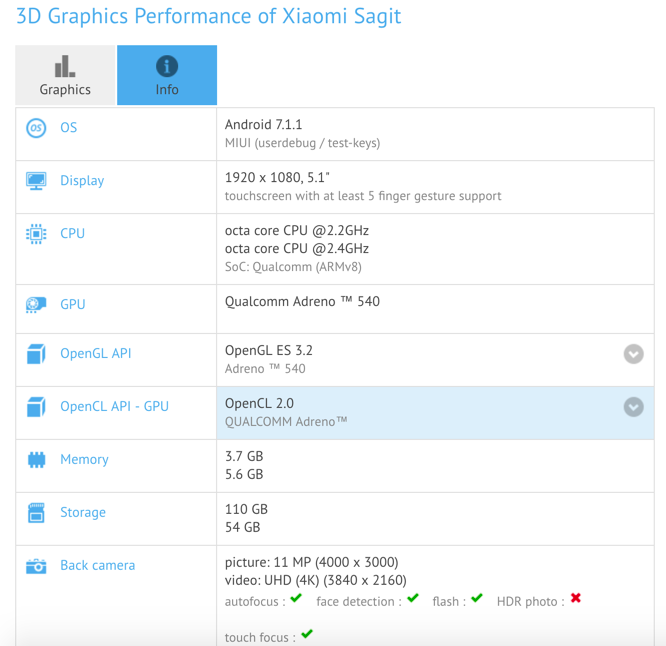Click video: UHD (4K) resolution text
Screen dimensions: 666x646
[x=316, y=581]
